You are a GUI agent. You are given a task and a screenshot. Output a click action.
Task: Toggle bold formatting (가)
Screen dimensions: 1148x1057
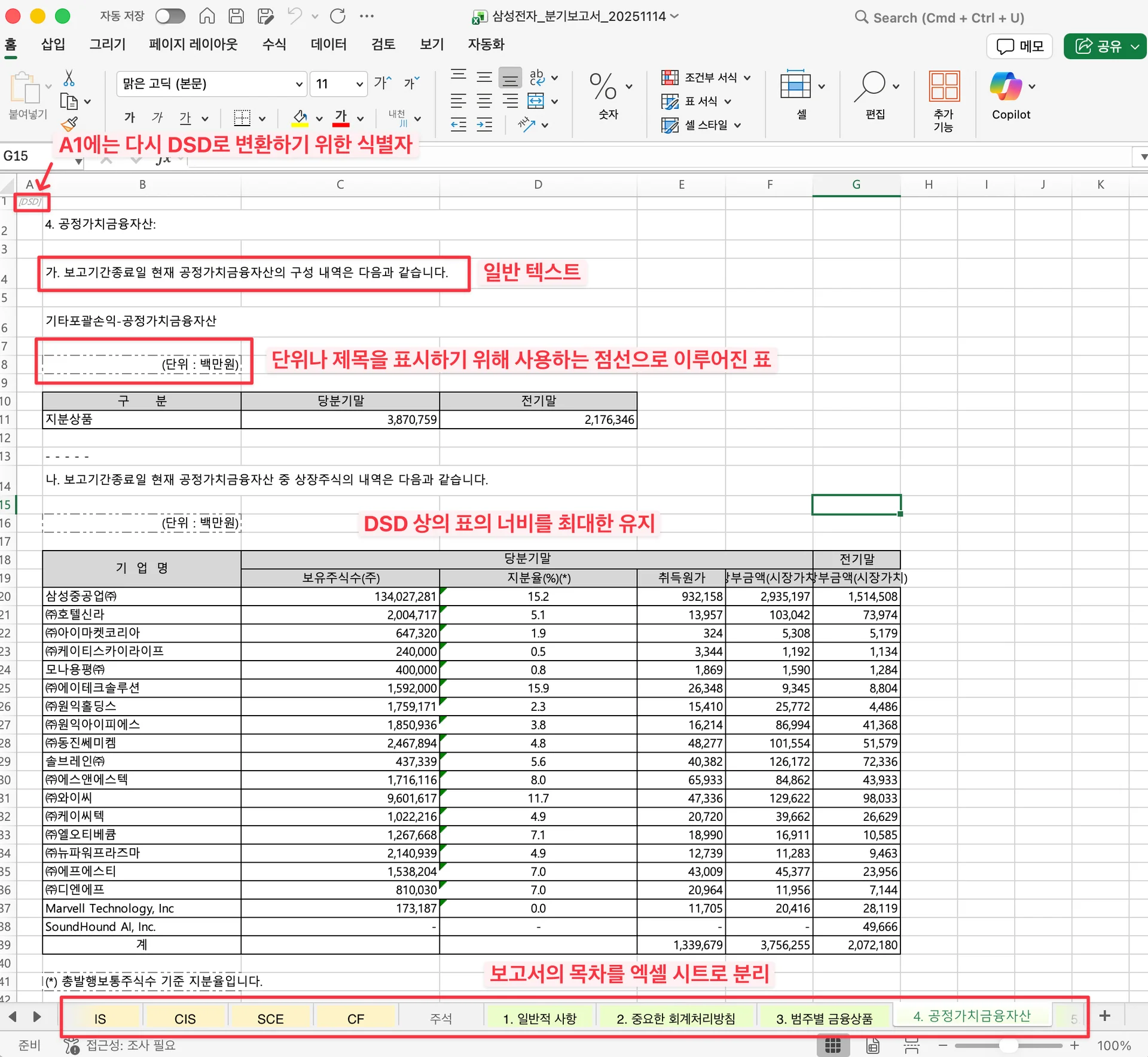click(129, 118)
